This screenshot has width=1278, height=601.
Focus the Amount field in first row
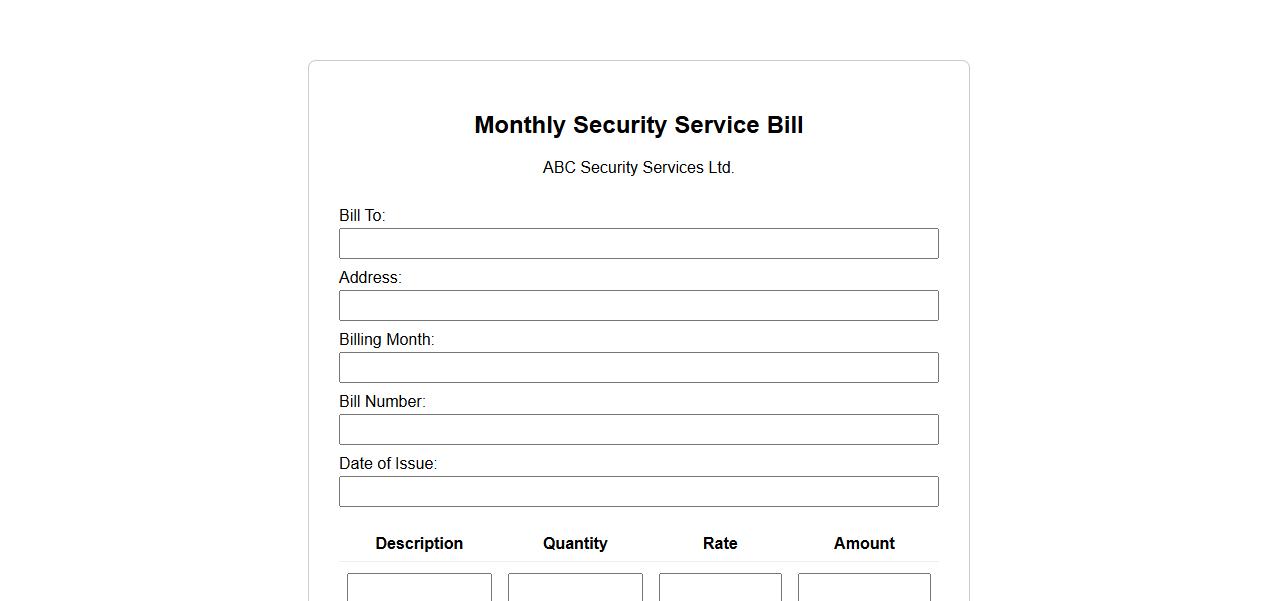point(864,587)
